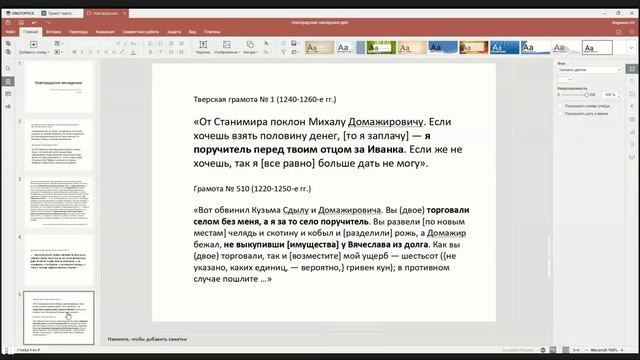Toggle the Slides panel icon in left sidebar
Image resolution: width=640 pixels, height=360 pixels.
8,82
